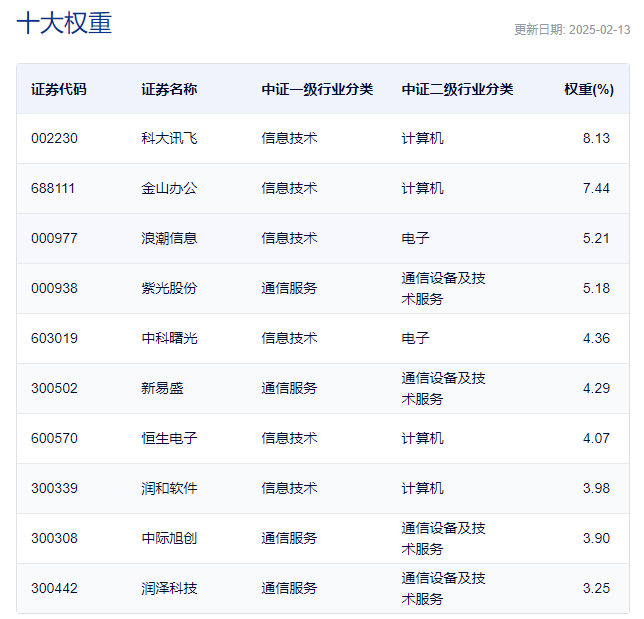644x619 pixels.
Task: Click the 证券代码 column header
Action: click(x=59, y=89)
